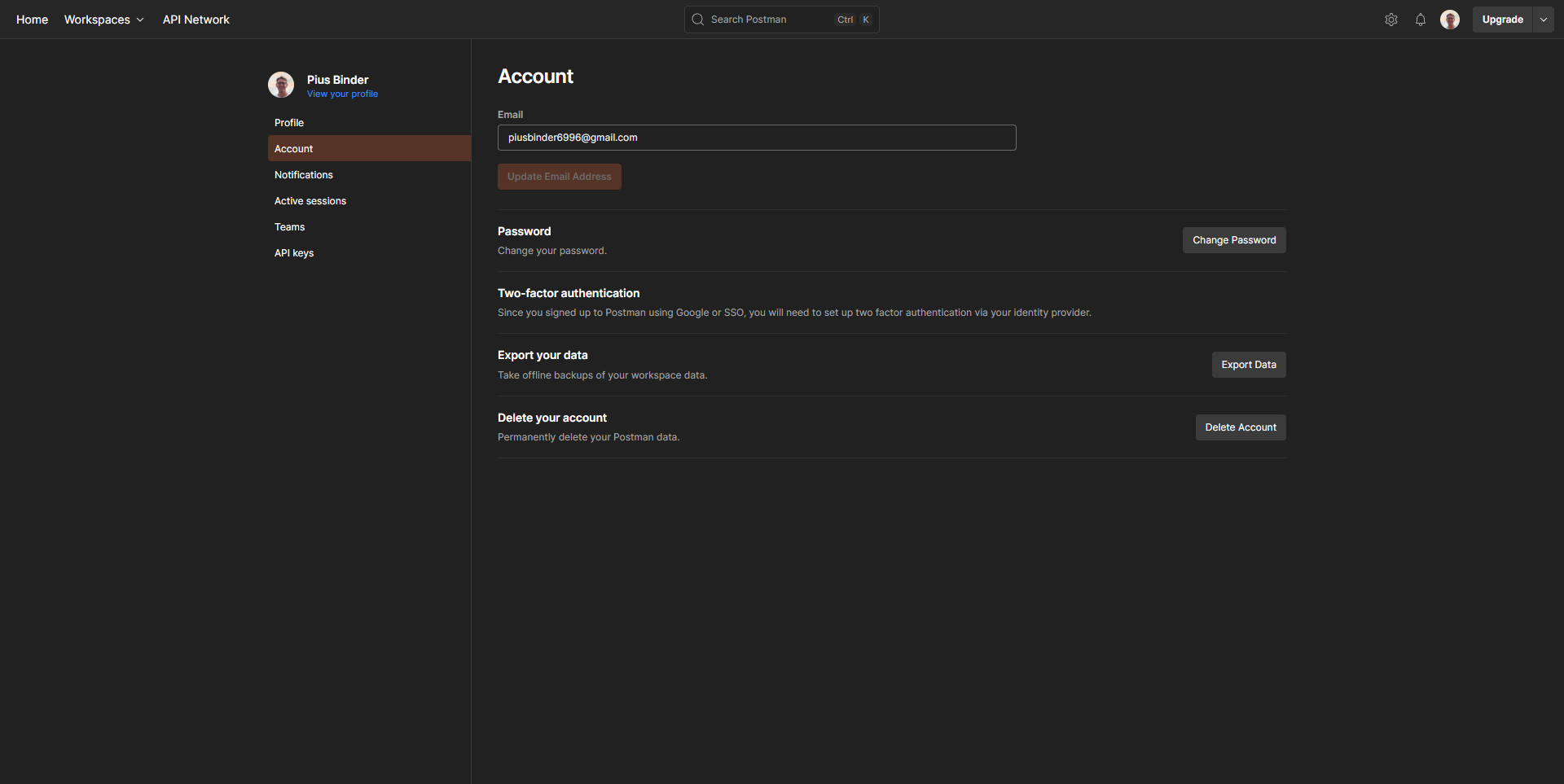Click the Two-factor authentication heading
This screenshot has height=784, width=1564.
569,293
